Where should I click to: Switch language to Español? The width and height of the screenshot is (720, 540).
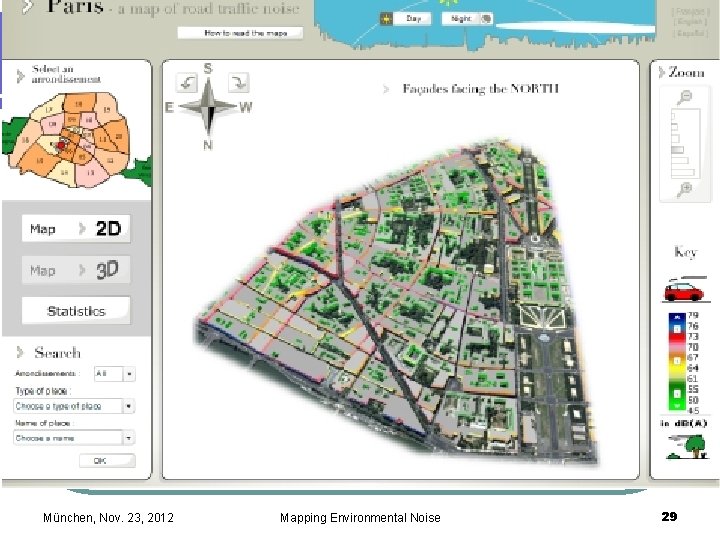coord(690,33)
